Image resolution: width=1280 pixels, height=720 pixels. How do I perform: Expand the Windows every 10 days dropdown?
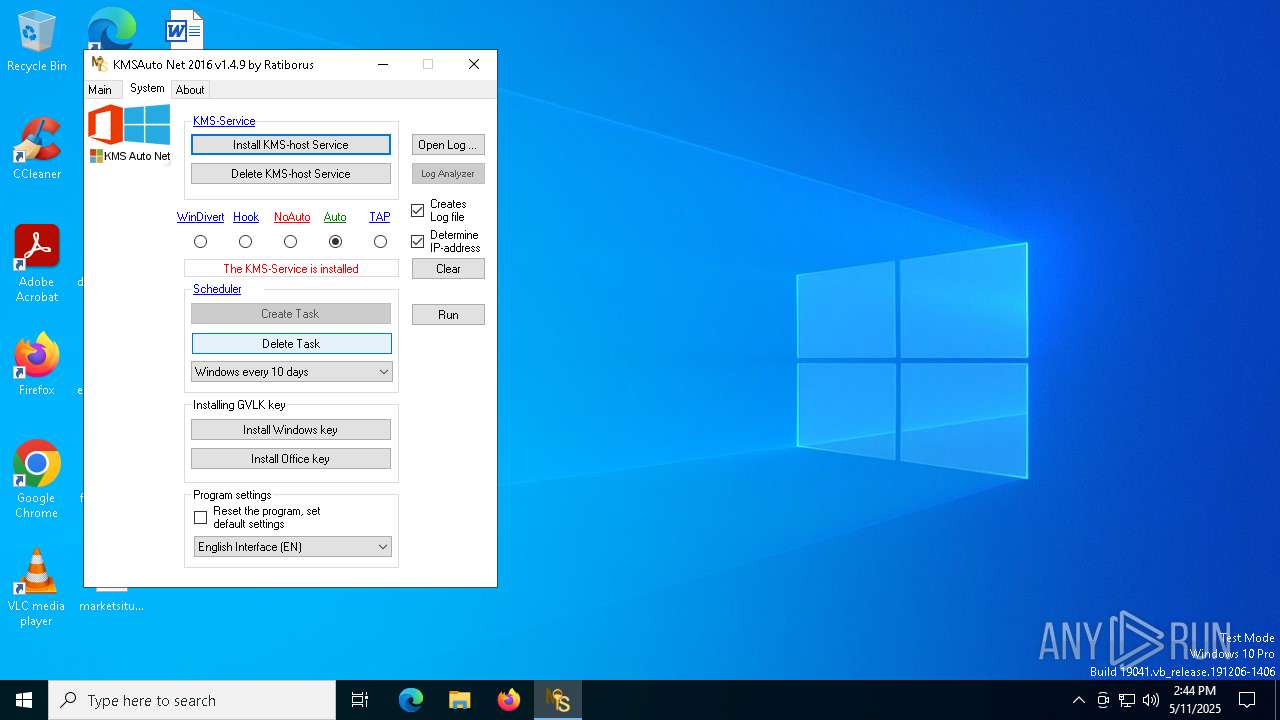click(291, 371)
